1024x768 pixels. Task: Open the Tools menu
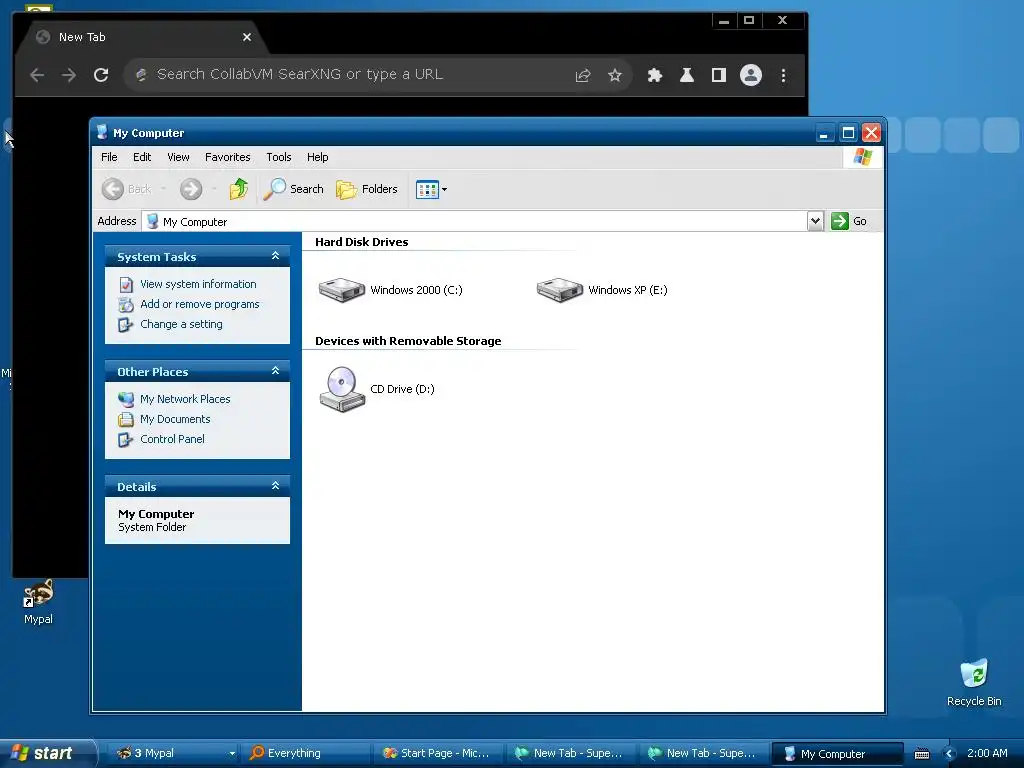tap(279, 157)
